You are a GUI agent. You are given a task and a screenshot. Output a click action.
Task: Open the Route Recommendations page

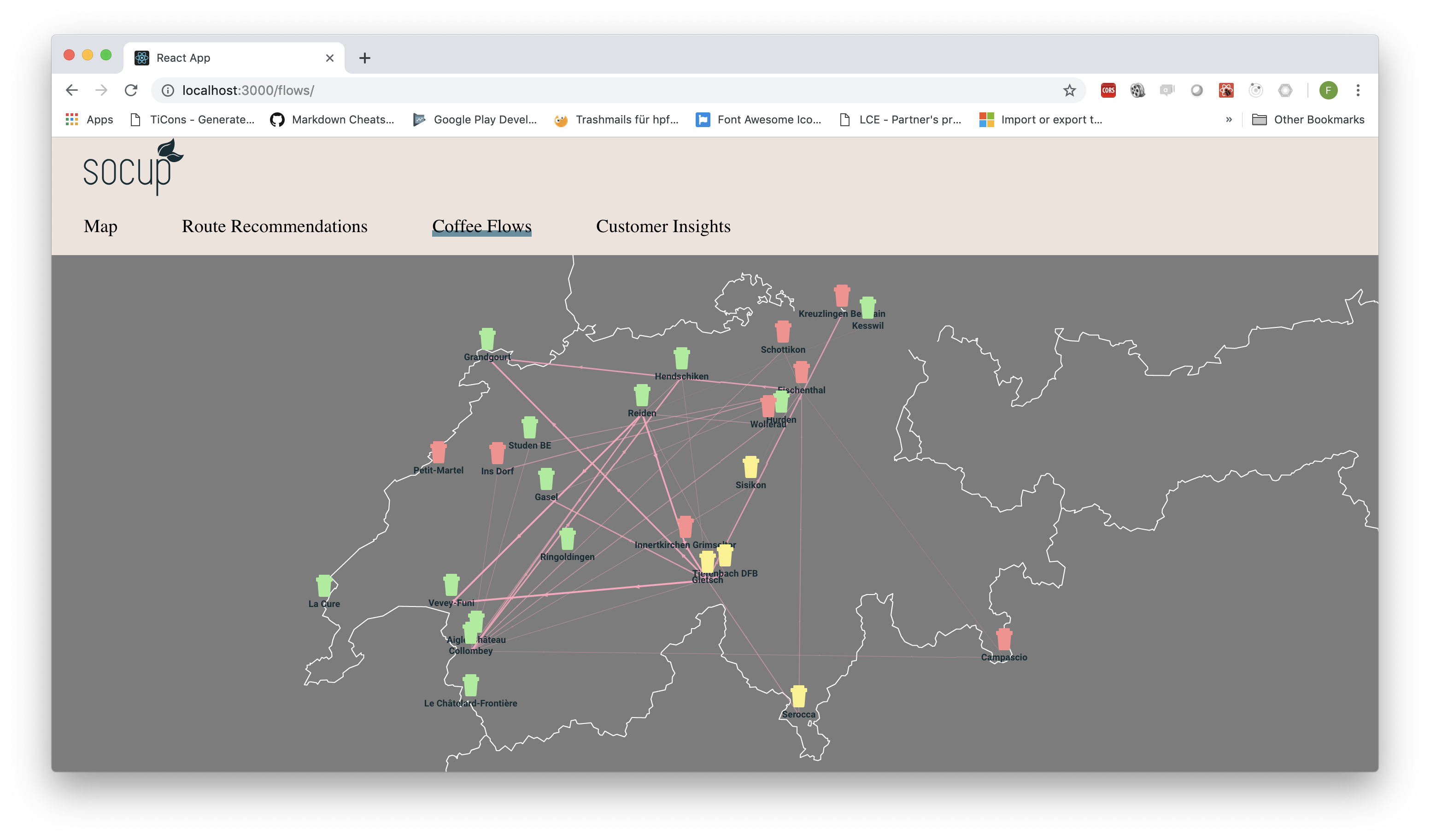click(274, 226)
